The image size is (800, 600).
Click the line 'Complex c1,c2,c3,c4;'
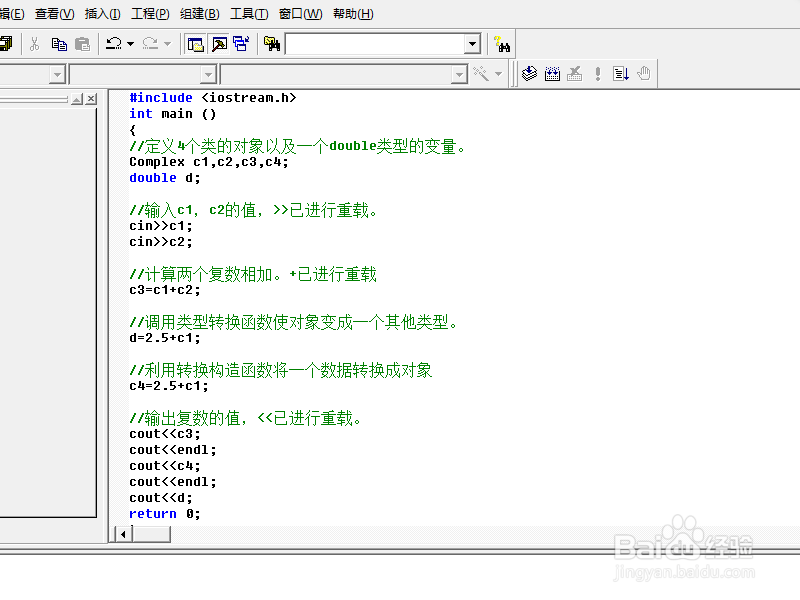(209, 162)
